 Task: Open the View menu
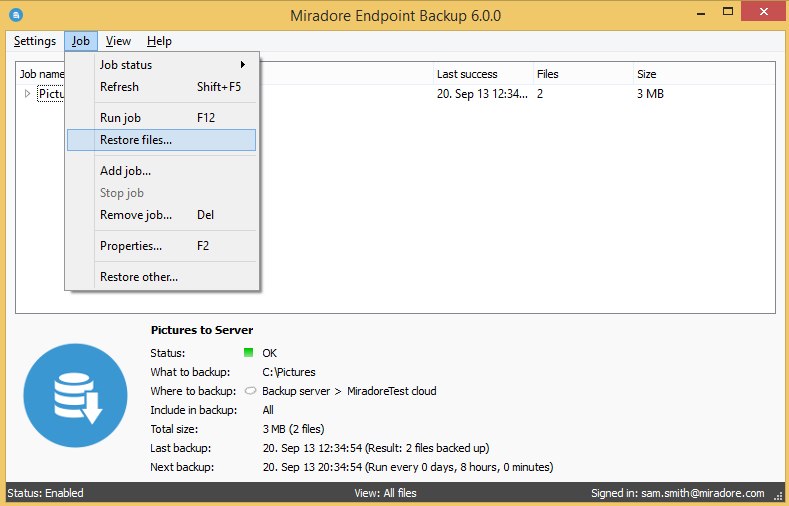(x=118, y=41)
